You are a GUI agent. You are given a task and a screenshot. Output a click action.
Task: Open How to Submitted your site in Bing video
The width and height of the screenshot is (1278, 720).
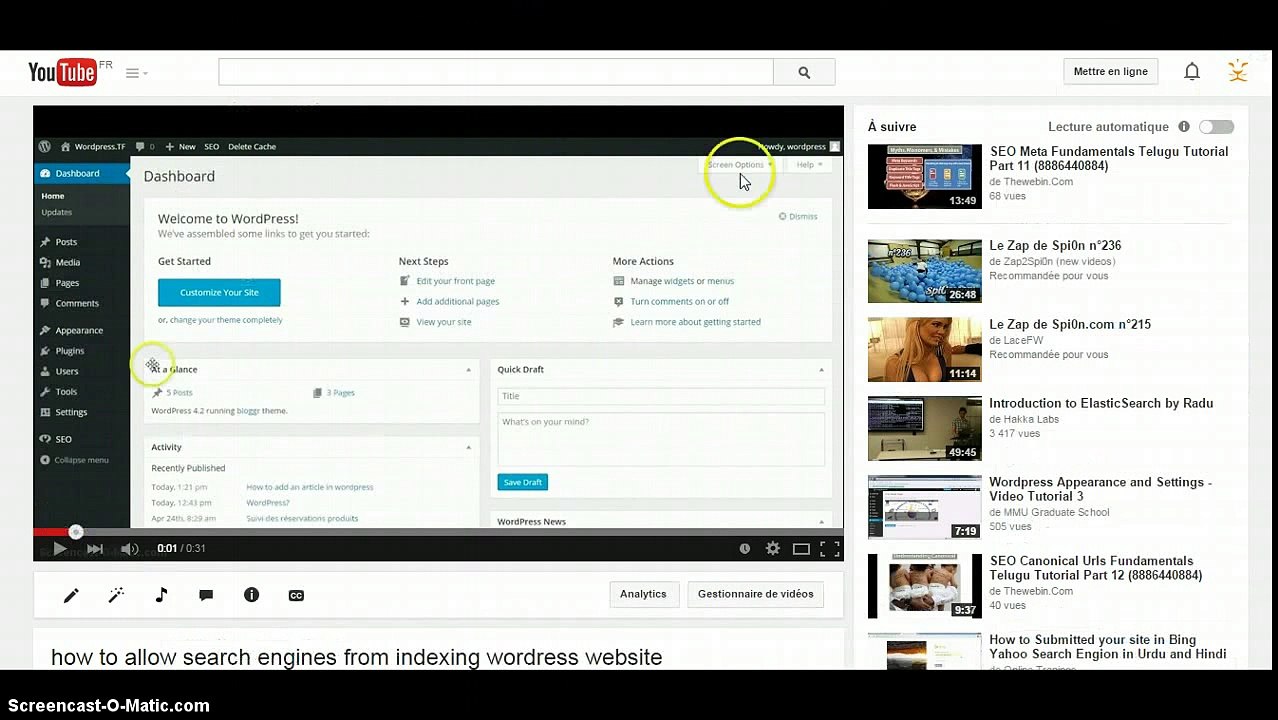click(1107, 647)
